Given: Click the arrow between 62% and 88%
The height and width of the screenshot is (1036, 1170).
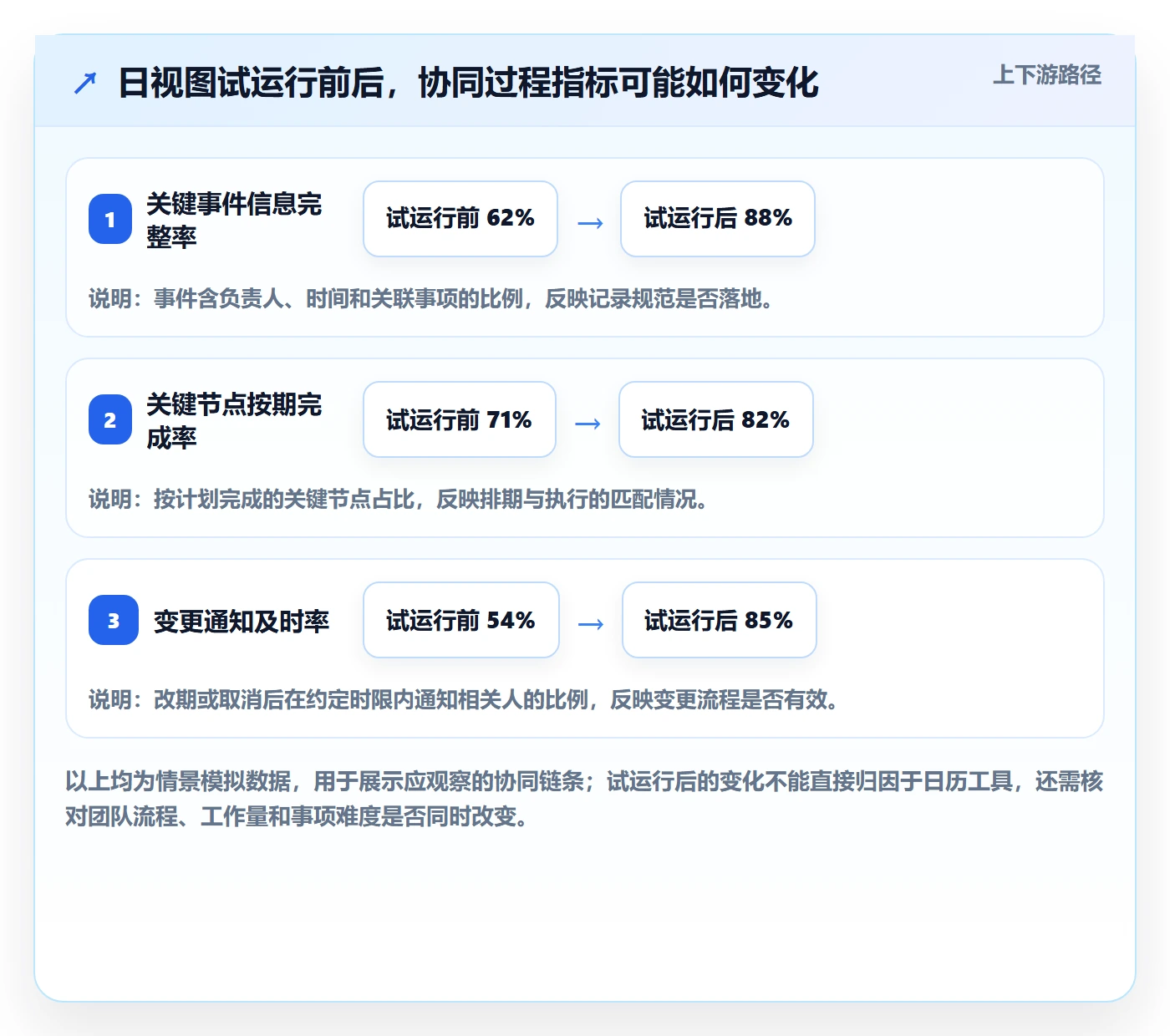Looking at the screenshot, I should tap(590, 223).
